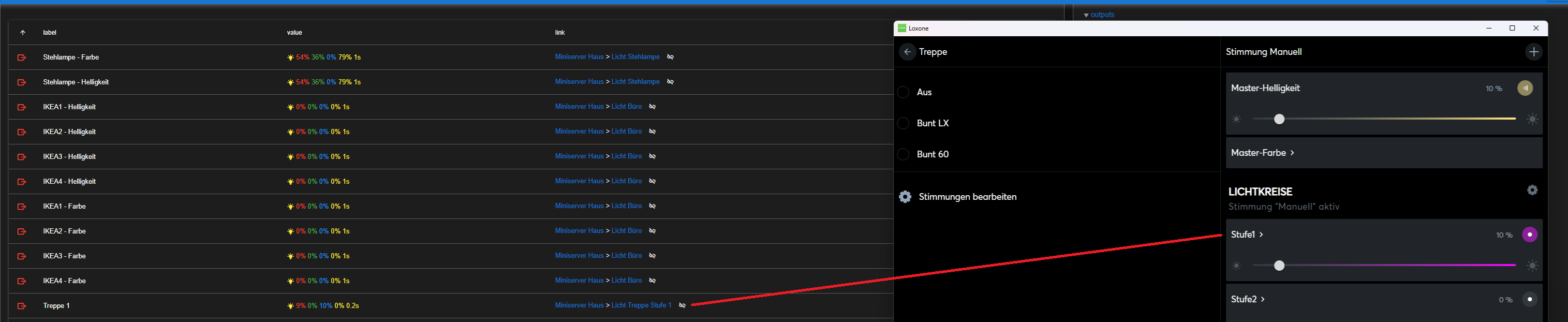
Task: Click output icon of Treppe 1 row
Action: click(22, 306)
